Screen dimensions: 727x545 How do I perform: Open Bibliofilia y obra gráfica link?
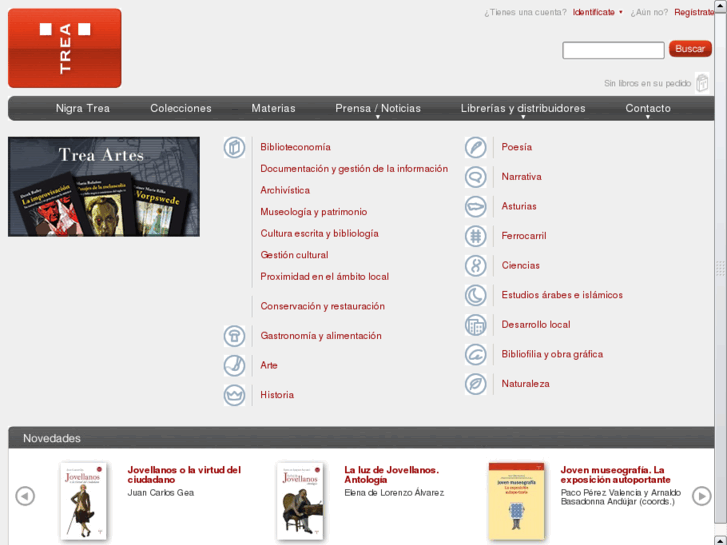[552, 354]
